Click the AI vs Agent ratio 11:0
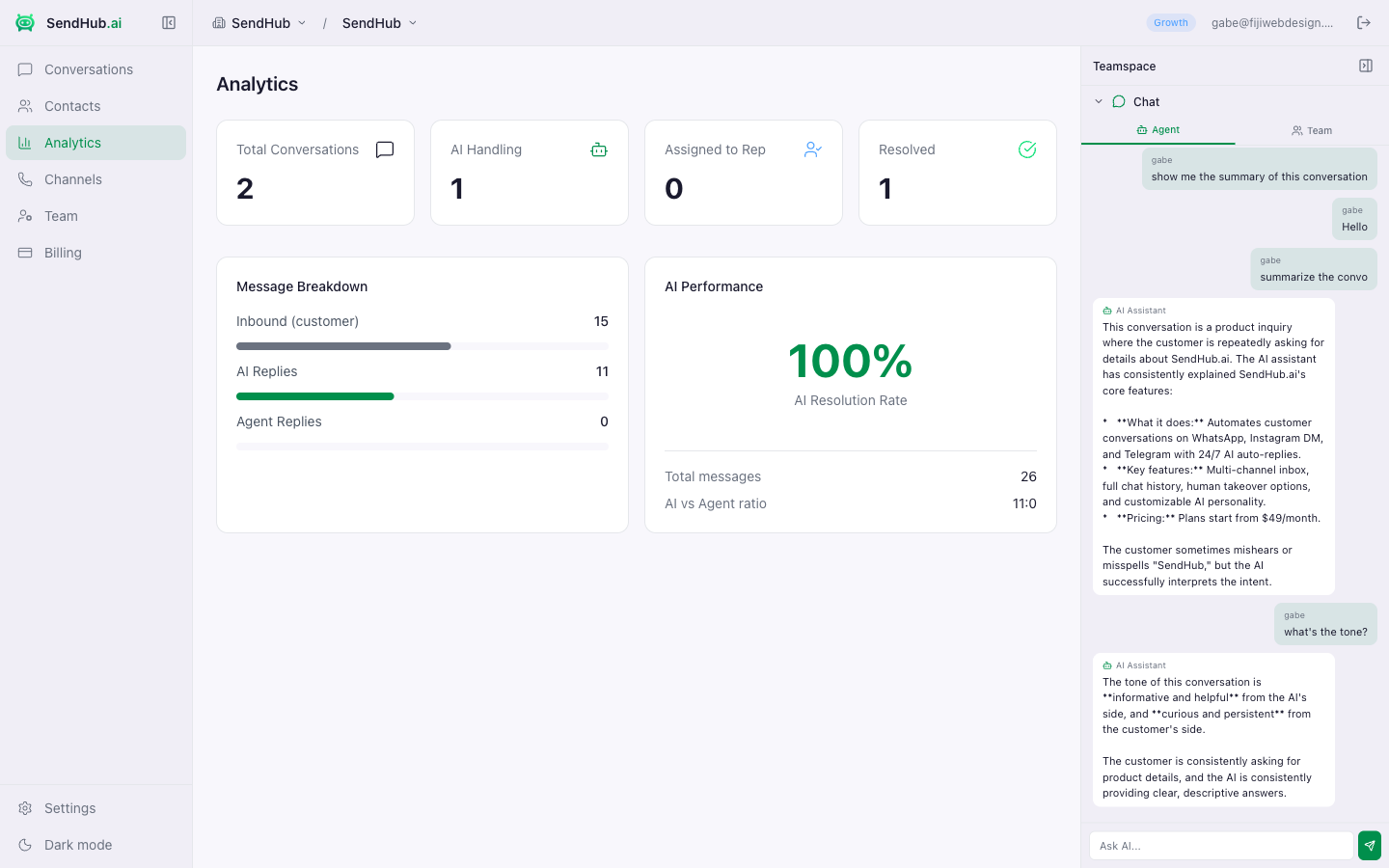Image resolution: width=1389 pixels, height=868 pixels. click(1024, 503)
